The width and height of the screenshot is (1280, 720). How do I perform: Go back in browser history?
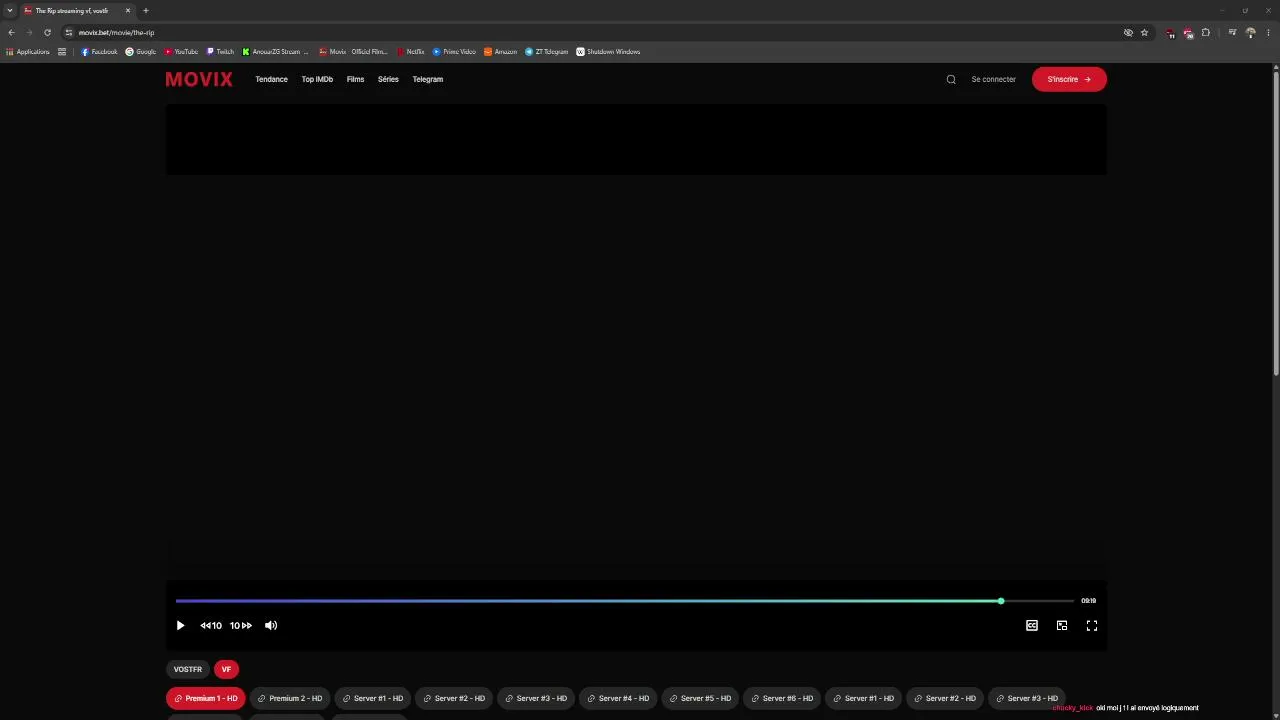(x=11, y=32)
